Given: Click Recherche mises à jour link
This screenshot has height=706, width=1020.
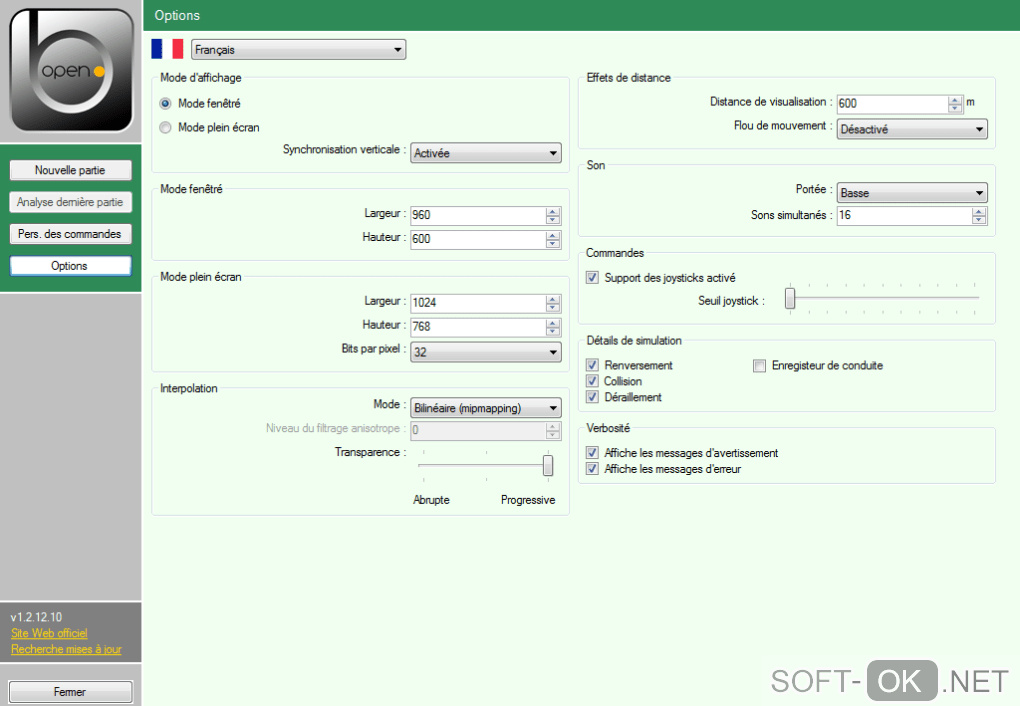Looking at the screenshot, I should coord(66,649).
